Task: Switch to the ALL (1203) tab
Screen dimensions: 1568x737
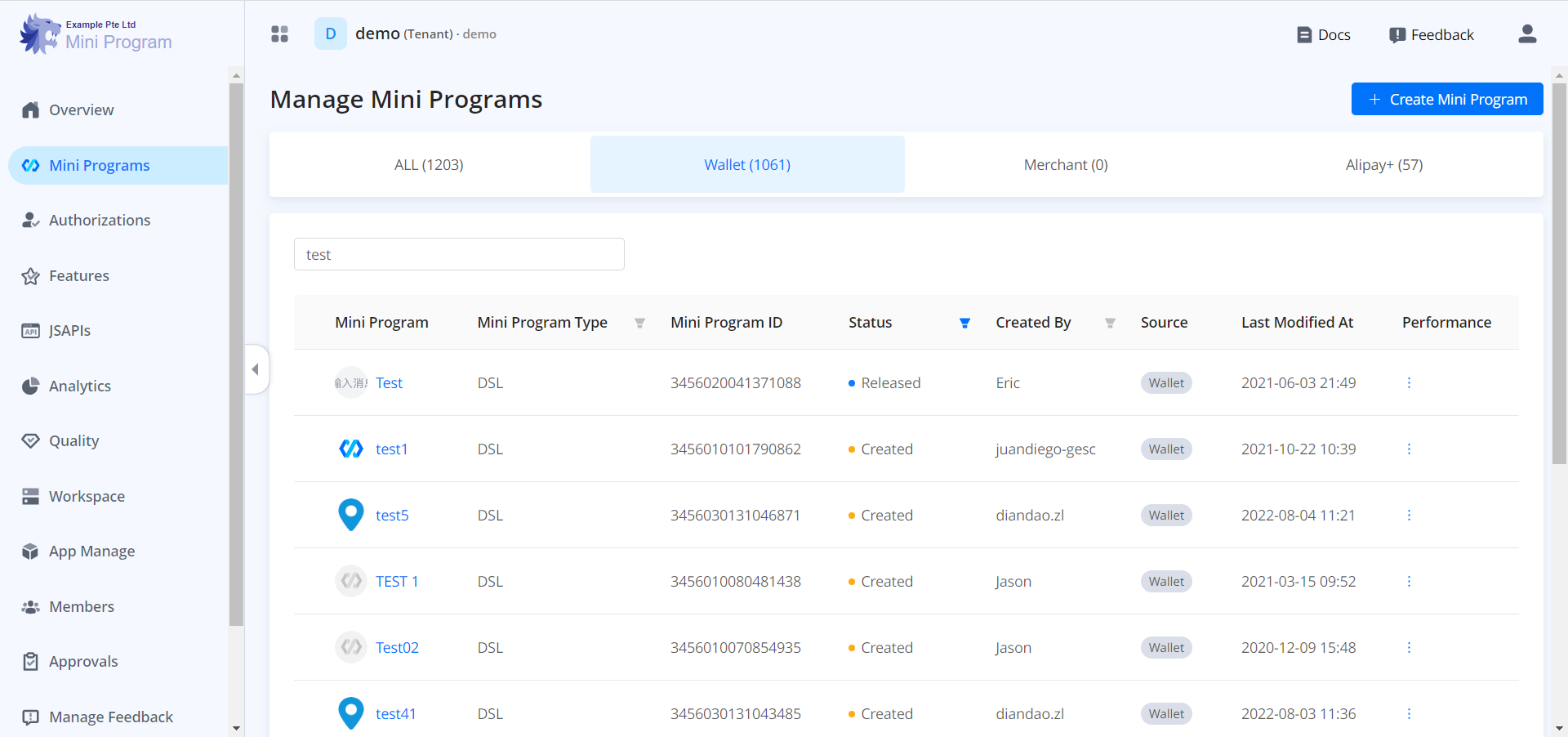Action: [429, 165]
